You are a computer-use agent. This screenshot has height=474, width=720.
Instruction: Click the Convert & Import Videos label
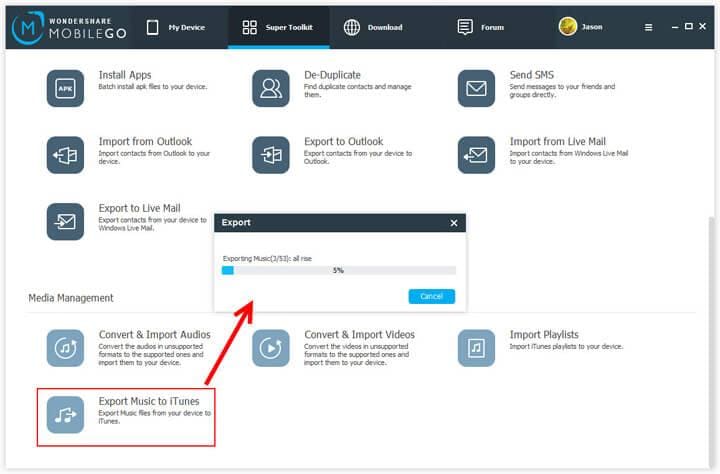[x=360, y=334]
